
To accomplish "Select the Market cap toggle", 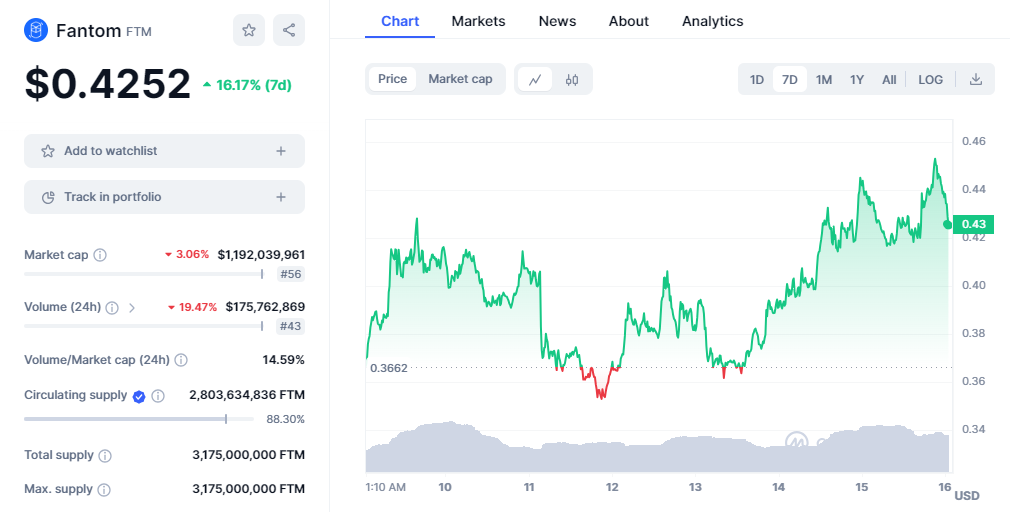I will [x=461, y=79].
